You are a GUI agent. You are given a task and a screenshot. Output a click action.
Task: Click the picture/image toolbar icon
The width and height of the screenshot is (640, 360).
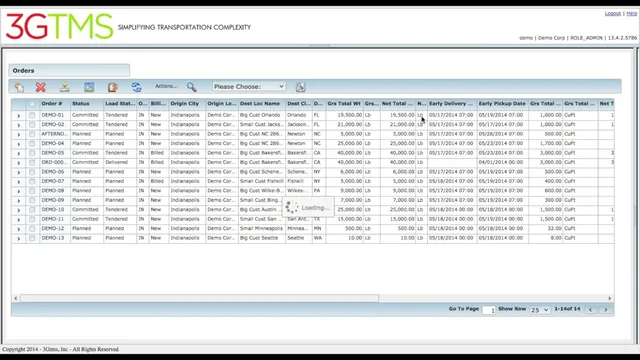89,87
